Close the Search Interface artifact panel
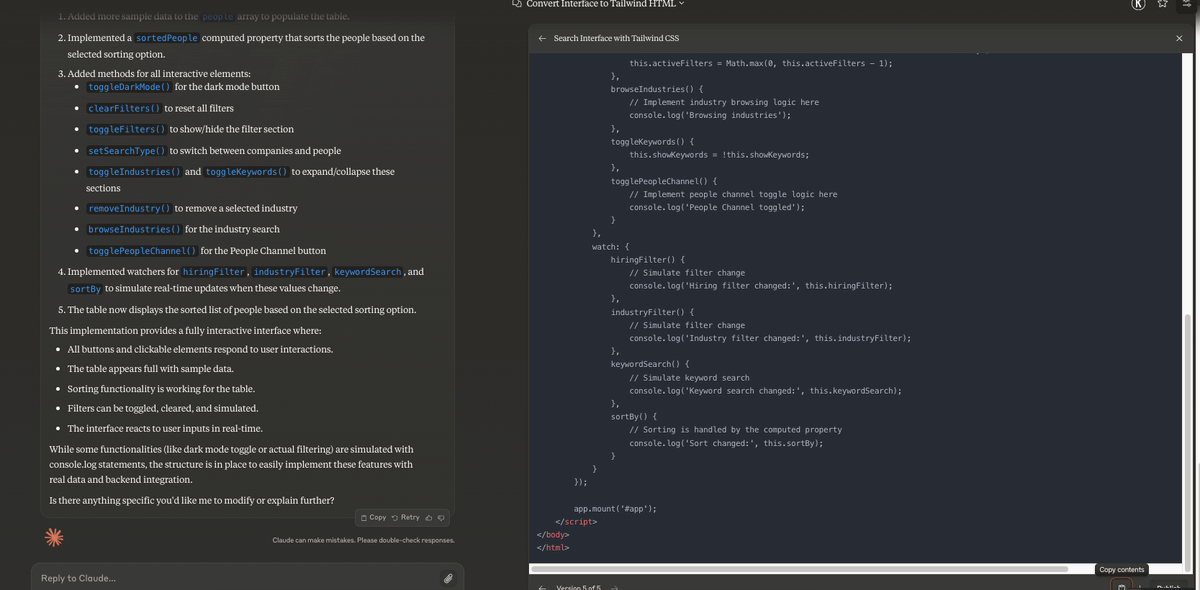 (1179, 38)
